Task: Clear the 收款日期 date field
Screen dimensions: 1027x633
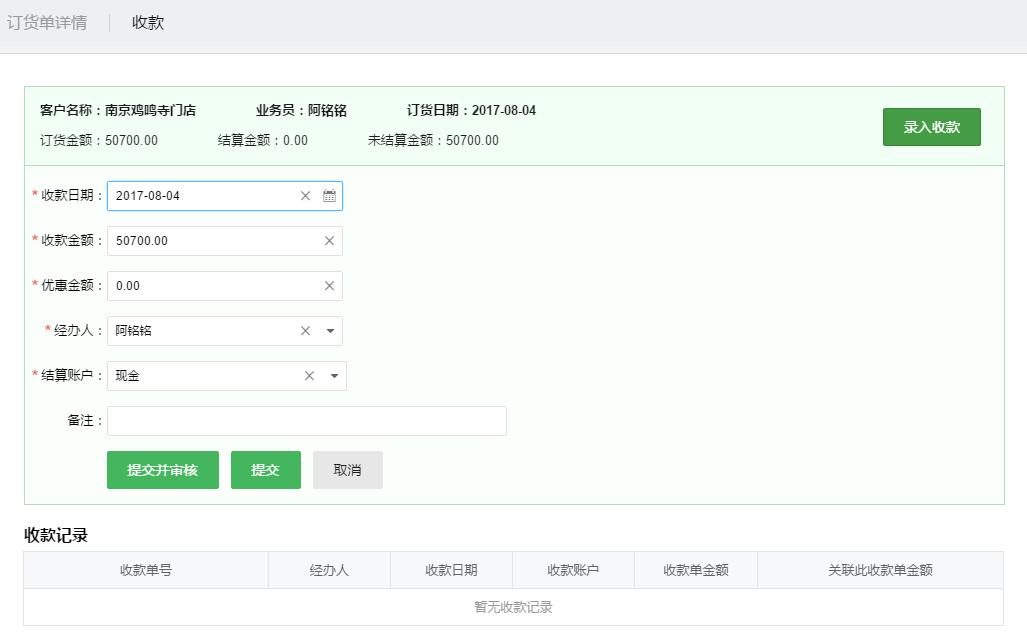Action: pyautogui.click(x=306, y=196)
